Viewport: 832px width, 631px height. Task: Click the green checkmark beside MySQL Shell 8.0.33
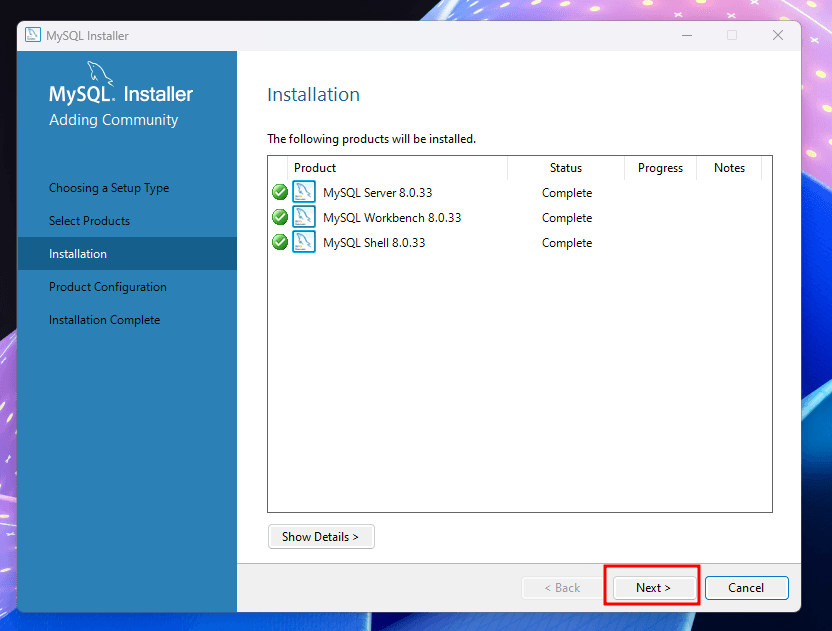click(280, 242)
